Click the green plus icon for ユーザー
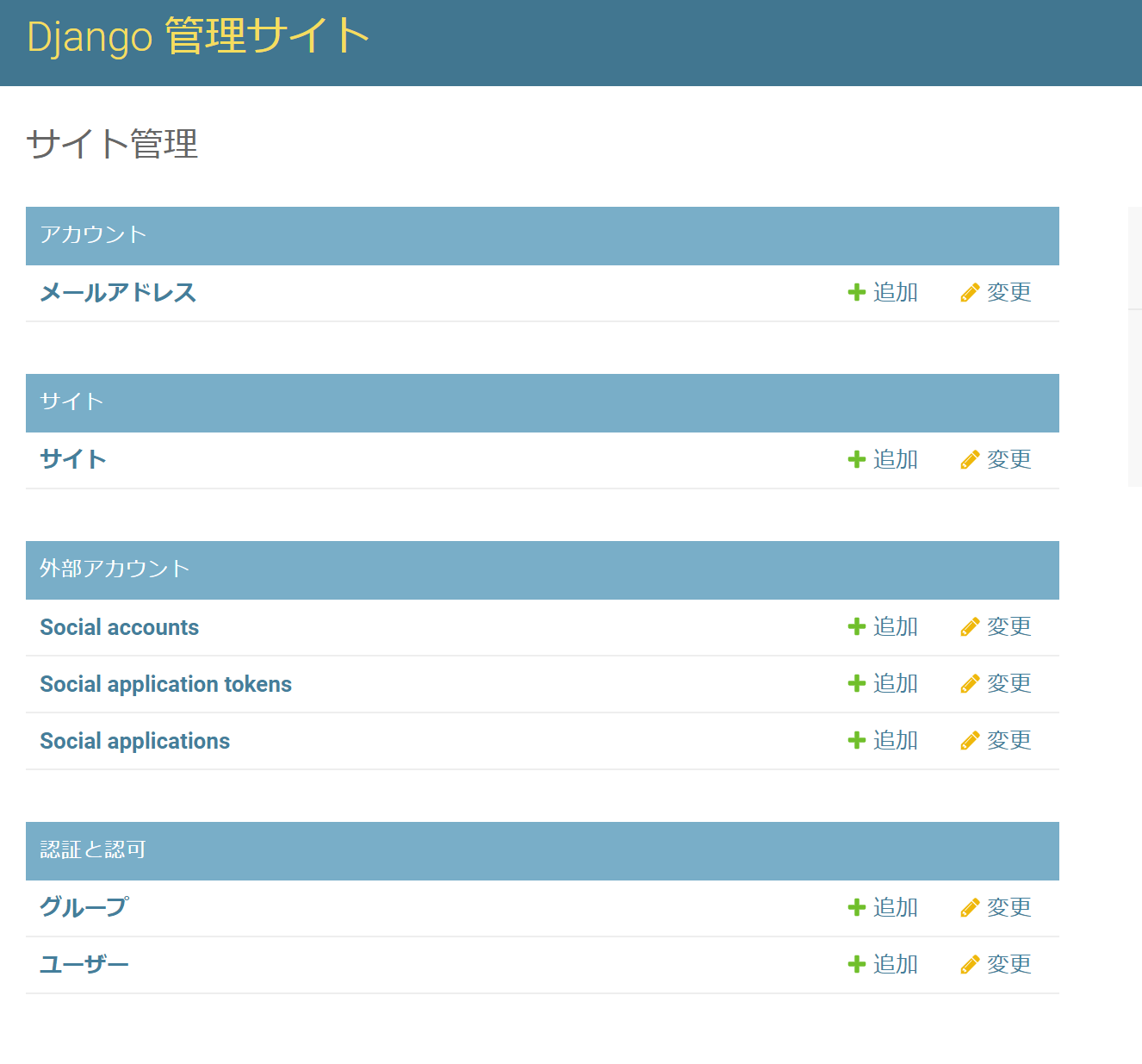The width and height of the screenshot is (1142, 1064). (x=856, y=965)
